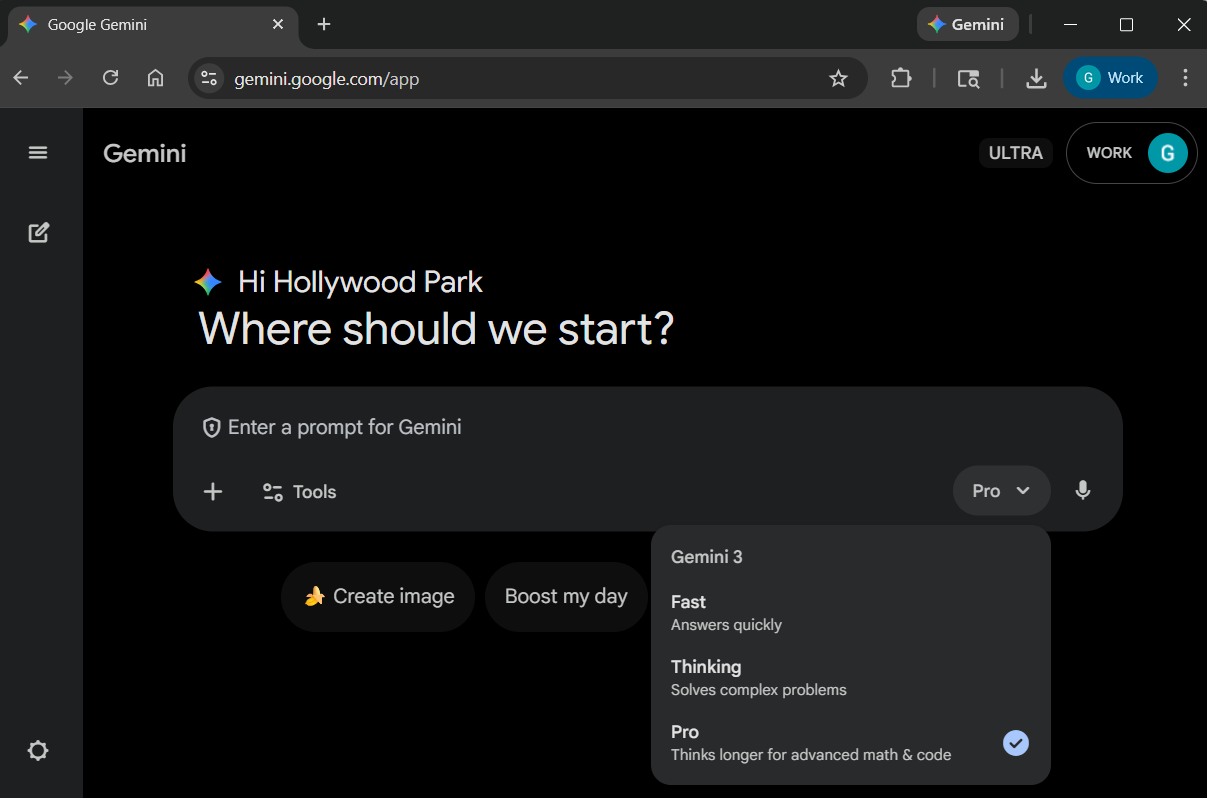Click the ULTRA plan badge
The width and height of the screenshot is (1207, 798).
[x=1016, y=153]
